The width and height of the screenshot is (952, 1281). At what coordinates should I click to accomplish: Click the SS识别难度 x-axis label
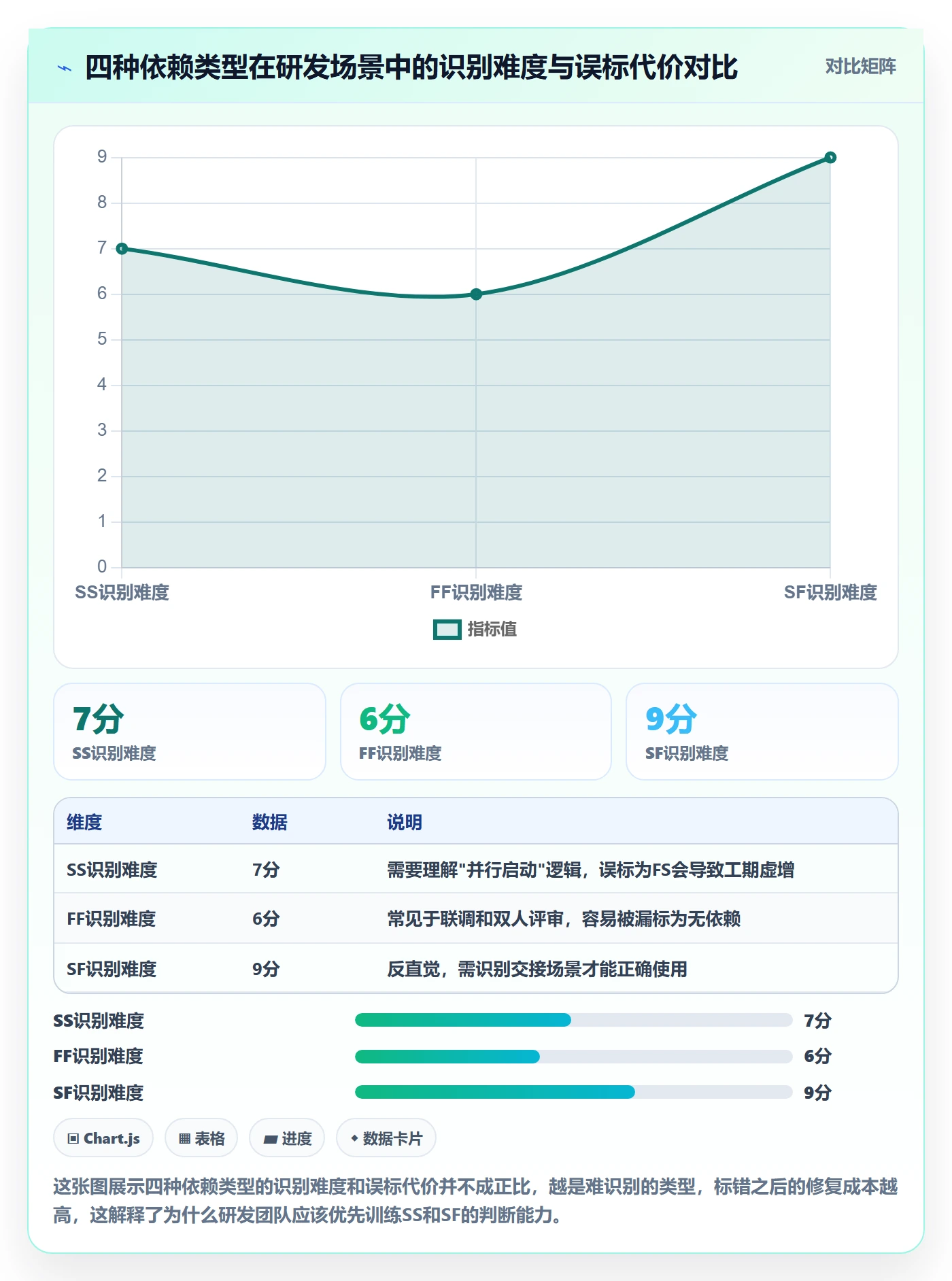[122, 593]
